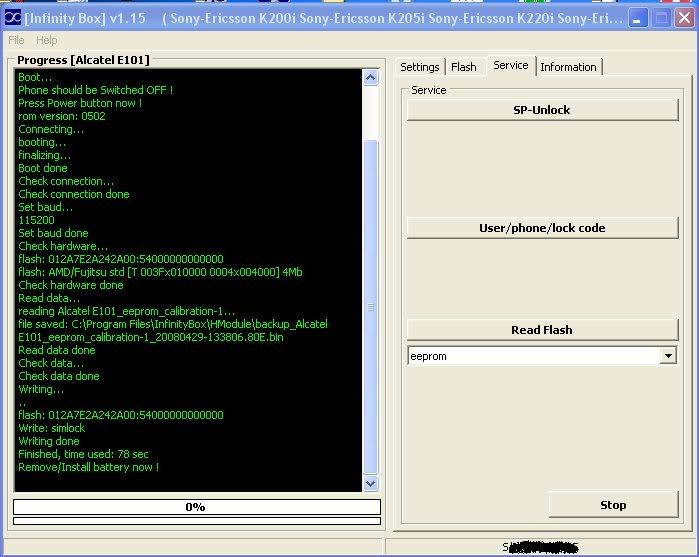Viewport: 699px width, 557px height.
Task: Switch to the Flash tab
Action: coord(464,67)
